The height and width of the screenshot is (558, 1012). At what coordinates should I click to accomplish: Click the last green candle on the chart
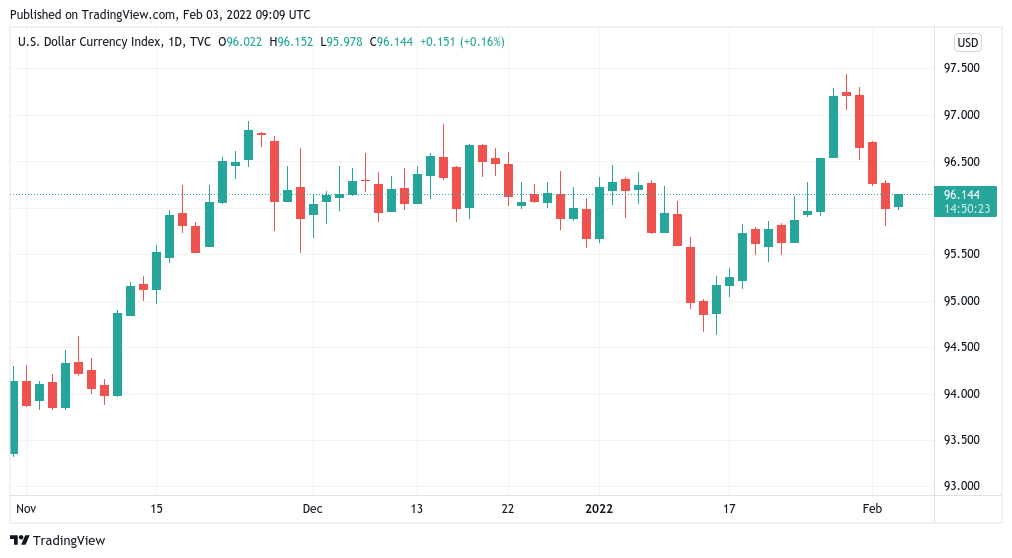point(898,200)
